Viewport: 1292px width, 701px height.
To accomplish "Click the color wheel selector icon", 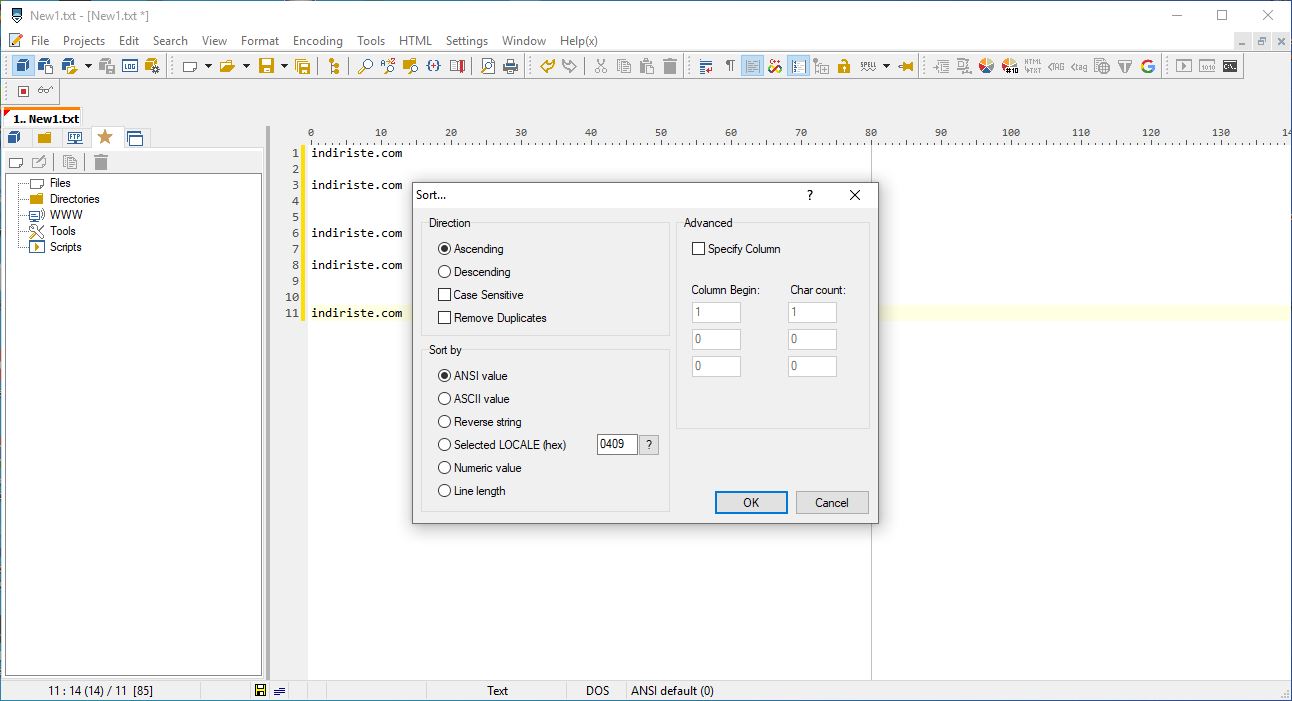I will [986, 66].
